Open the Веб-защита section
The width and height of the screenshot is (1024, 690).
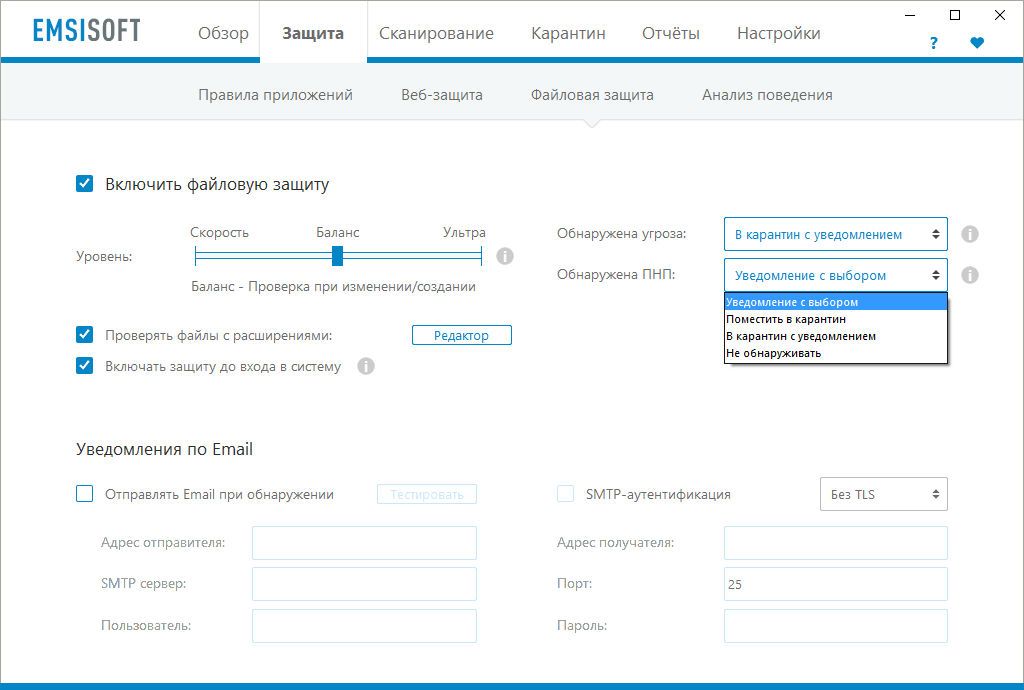442,94
